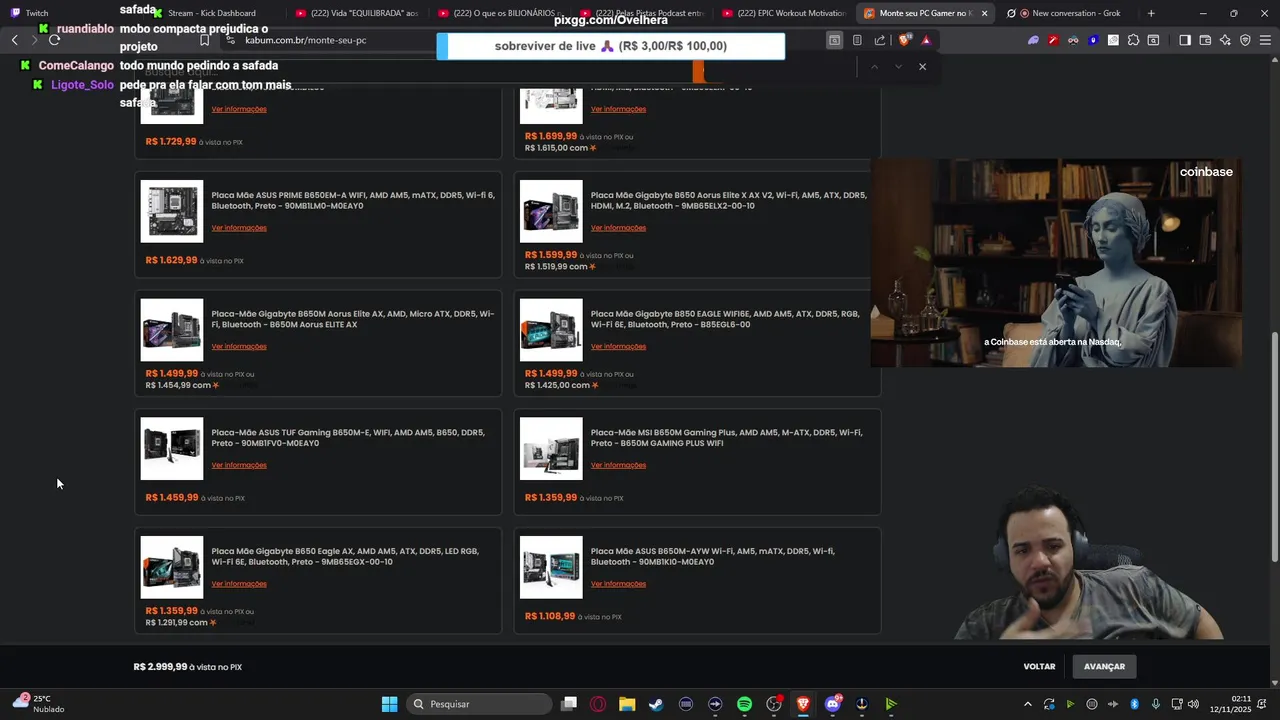Viewport: 1280px width, 720px height.
Task: Click VOLTAR button
Action: click(1039, 666)
